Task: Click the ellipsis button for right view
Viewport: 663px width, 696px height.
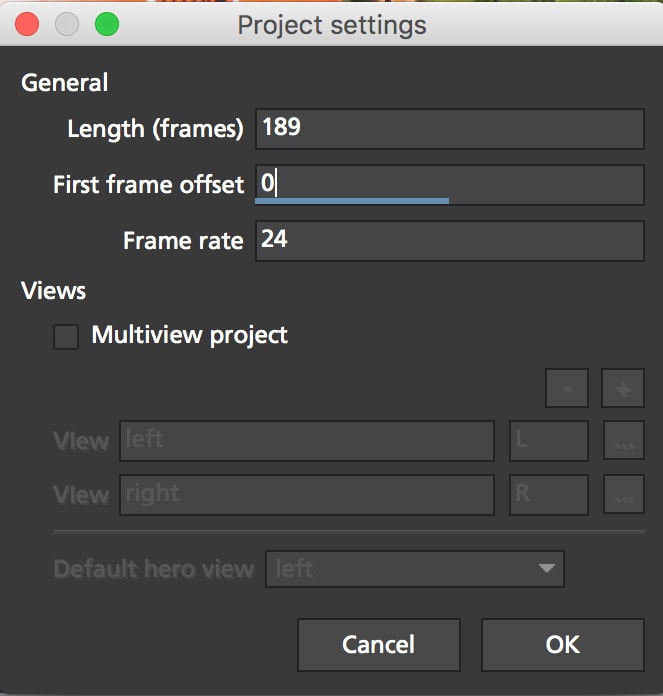Action: coord(623,494)
